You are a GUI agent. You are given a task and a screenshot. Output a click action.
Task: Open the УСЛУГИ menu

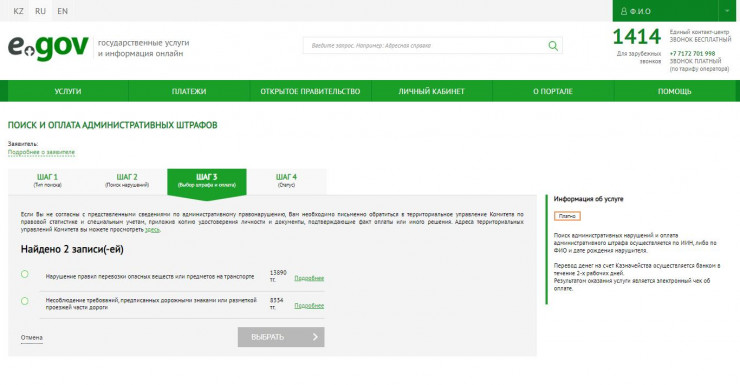tap(68, 91)
